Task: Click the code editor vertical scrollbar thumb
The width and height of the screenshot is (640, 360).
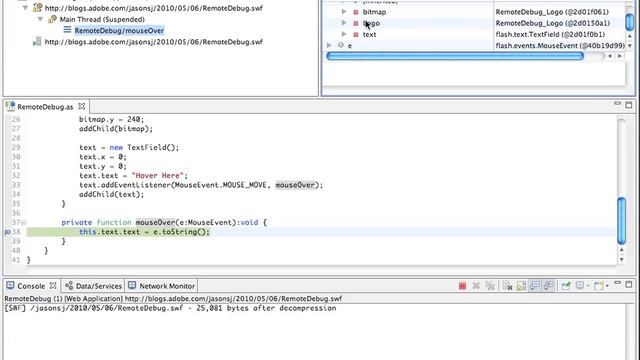Action: point(622,221)
